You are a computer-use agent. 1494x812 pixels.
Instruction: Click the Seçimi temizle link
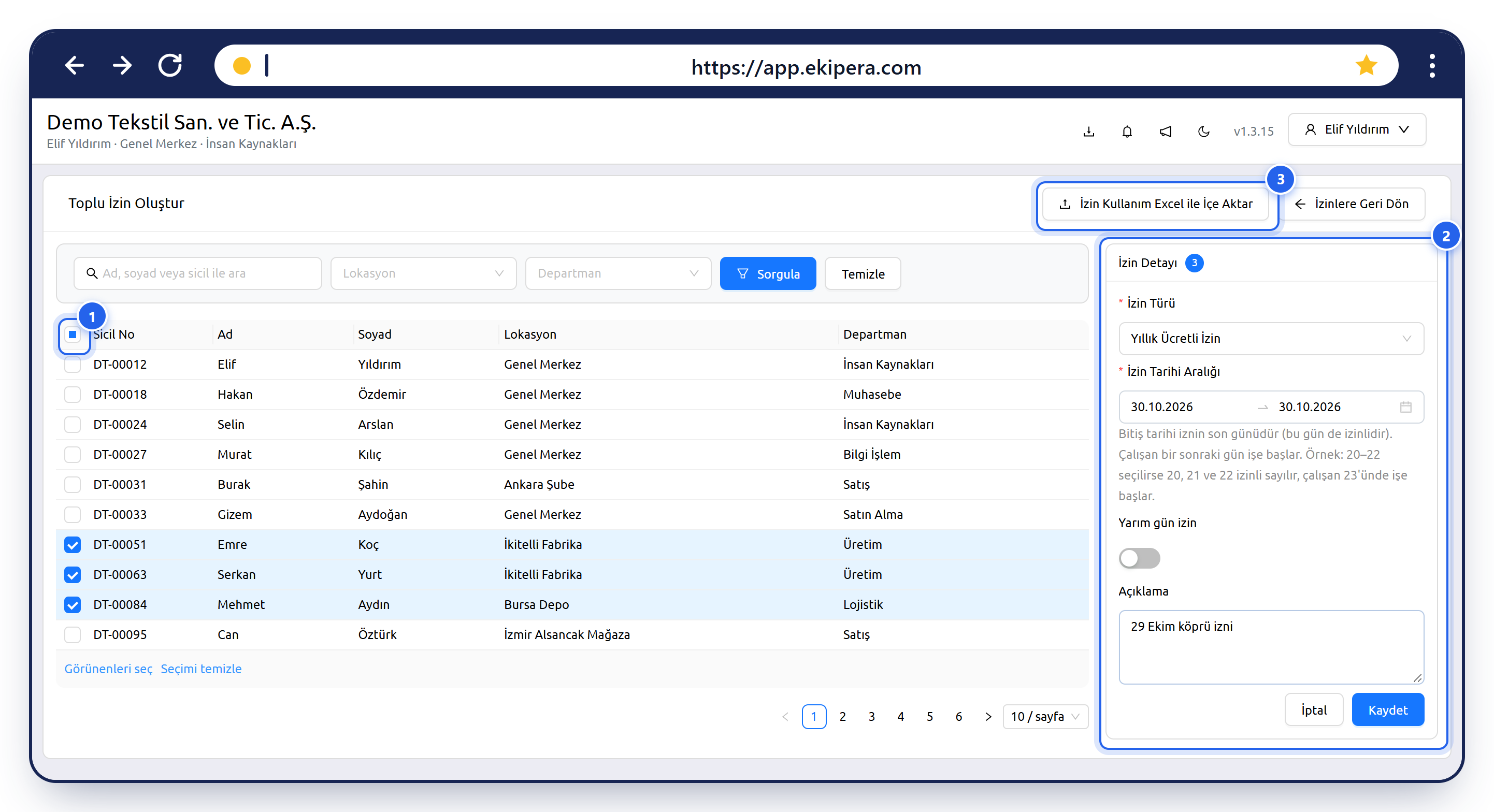[201, 669]
